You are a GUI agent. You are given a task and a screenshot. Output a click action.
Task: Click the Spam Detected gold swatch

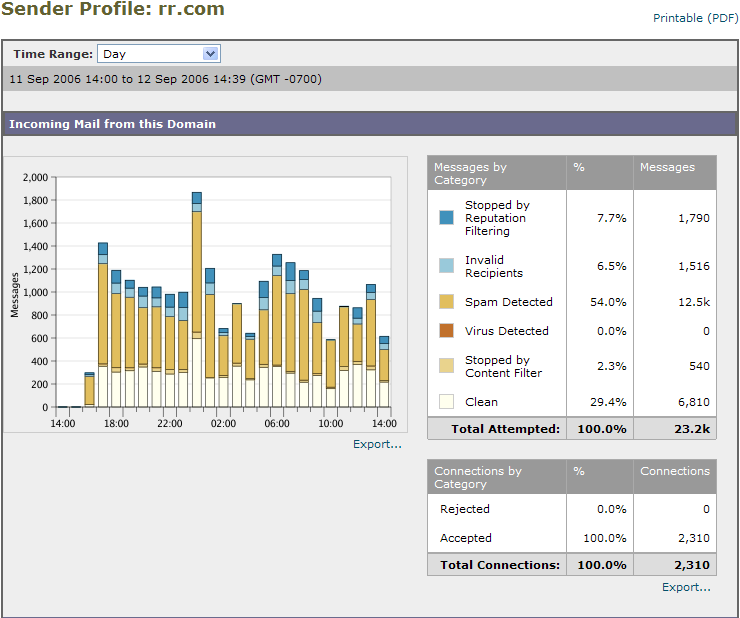click(x=446, y=302)
